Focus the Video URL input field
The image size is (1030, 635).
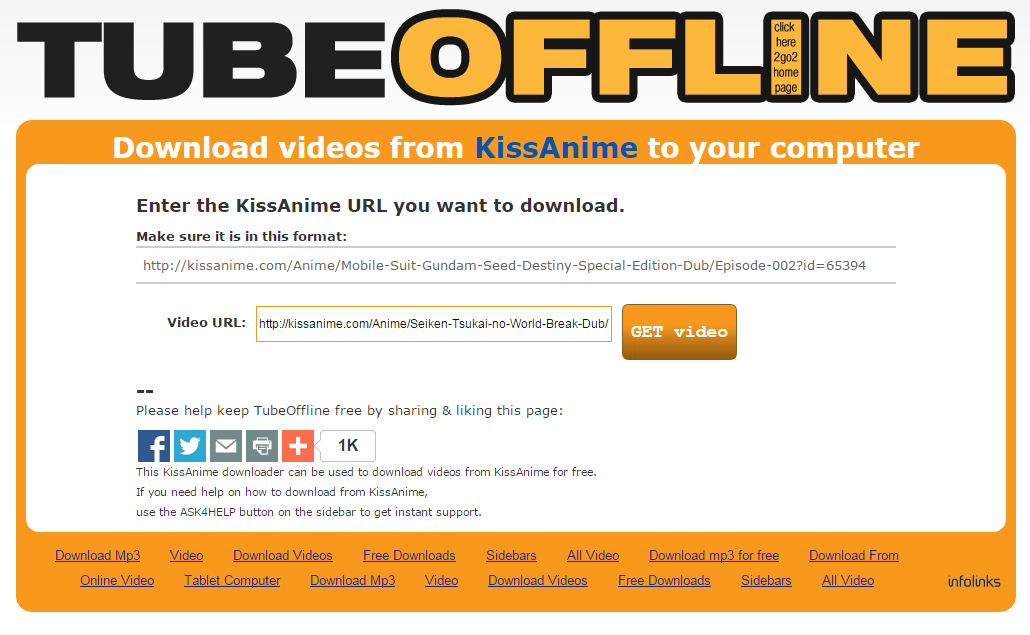[434, 324]
